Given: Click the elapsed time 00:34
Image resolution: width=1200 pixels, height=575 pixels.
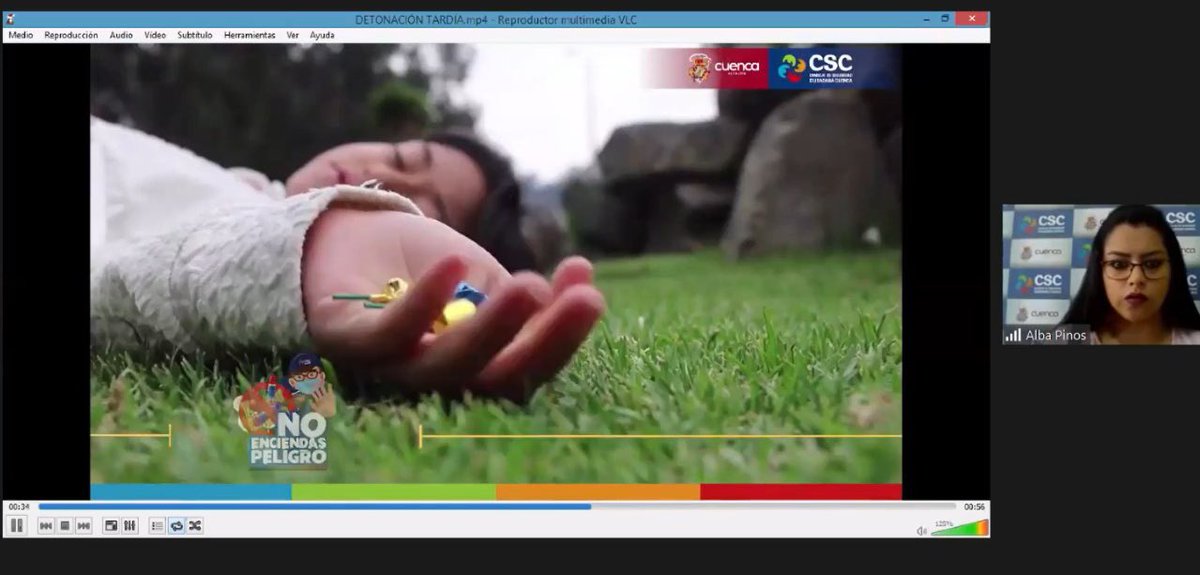Looking at the screenshot, I should coord(19,507).
